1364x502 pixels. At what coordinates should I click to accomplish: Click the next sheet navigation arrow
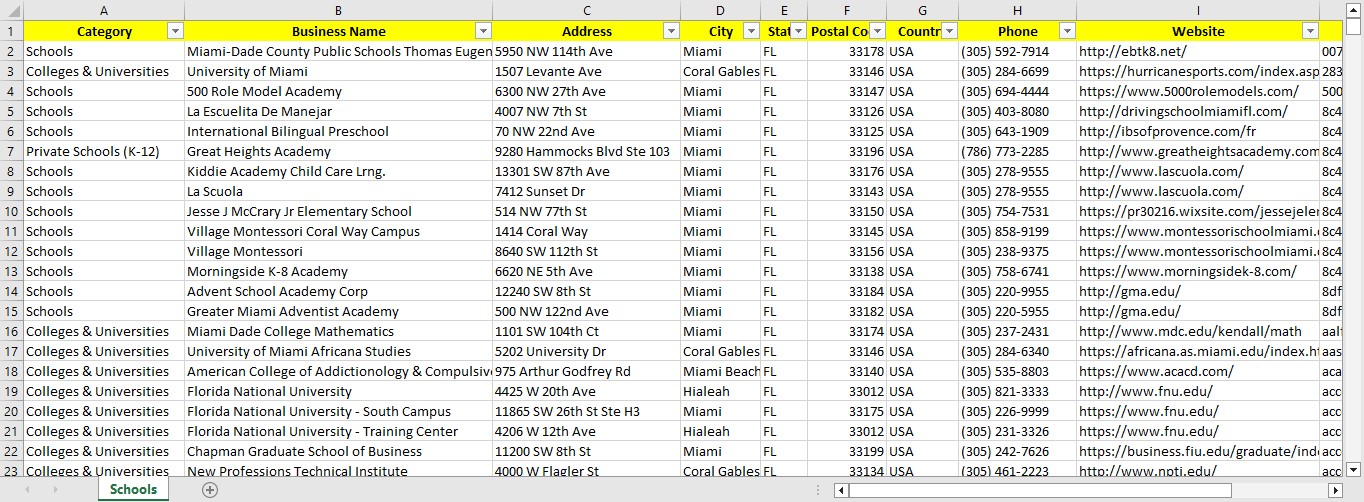[x=54, y=490]
